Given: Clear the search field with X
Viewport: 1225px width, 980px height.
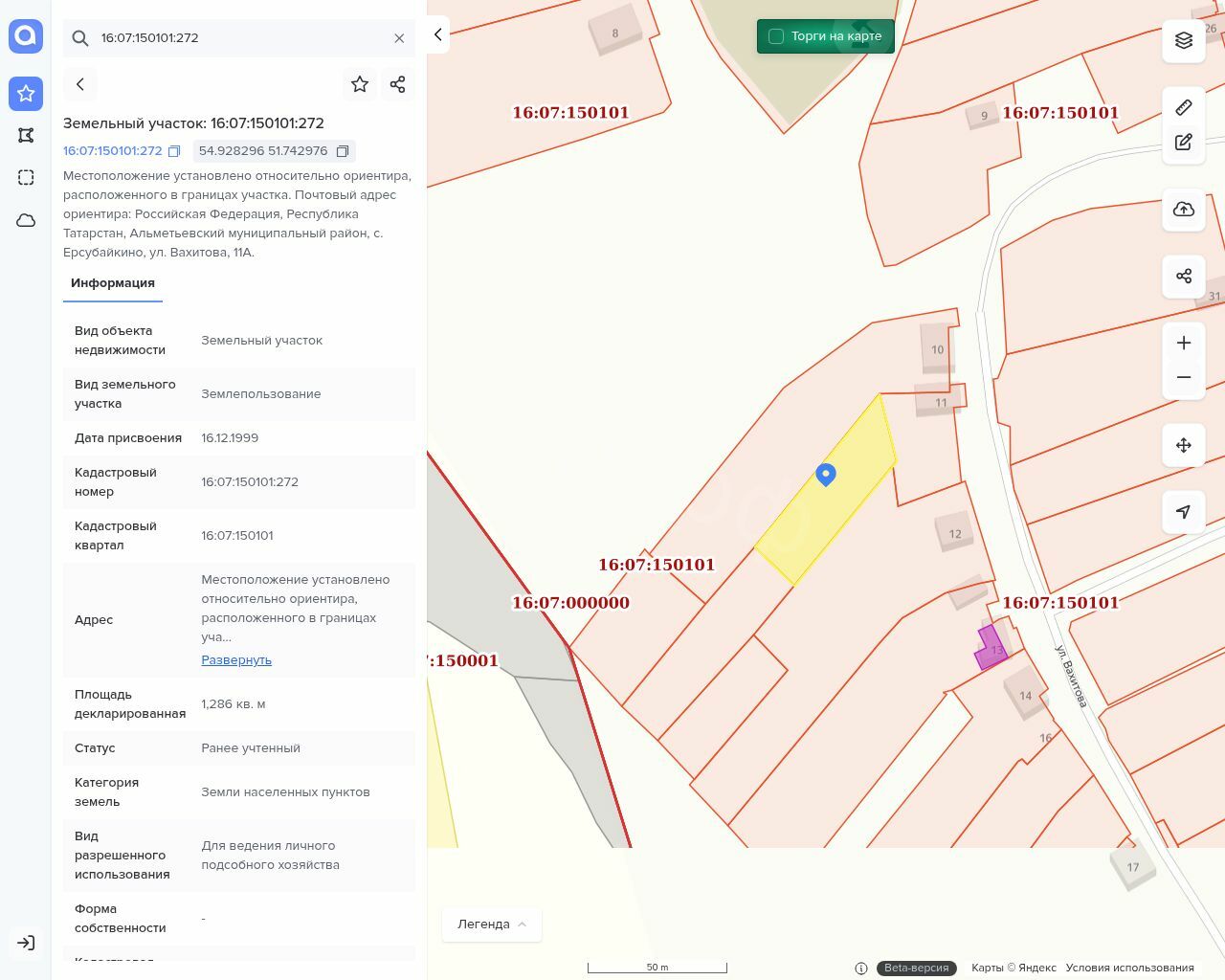Looking at the screenshot, I should pyautogui.click(x=399, y=38).
